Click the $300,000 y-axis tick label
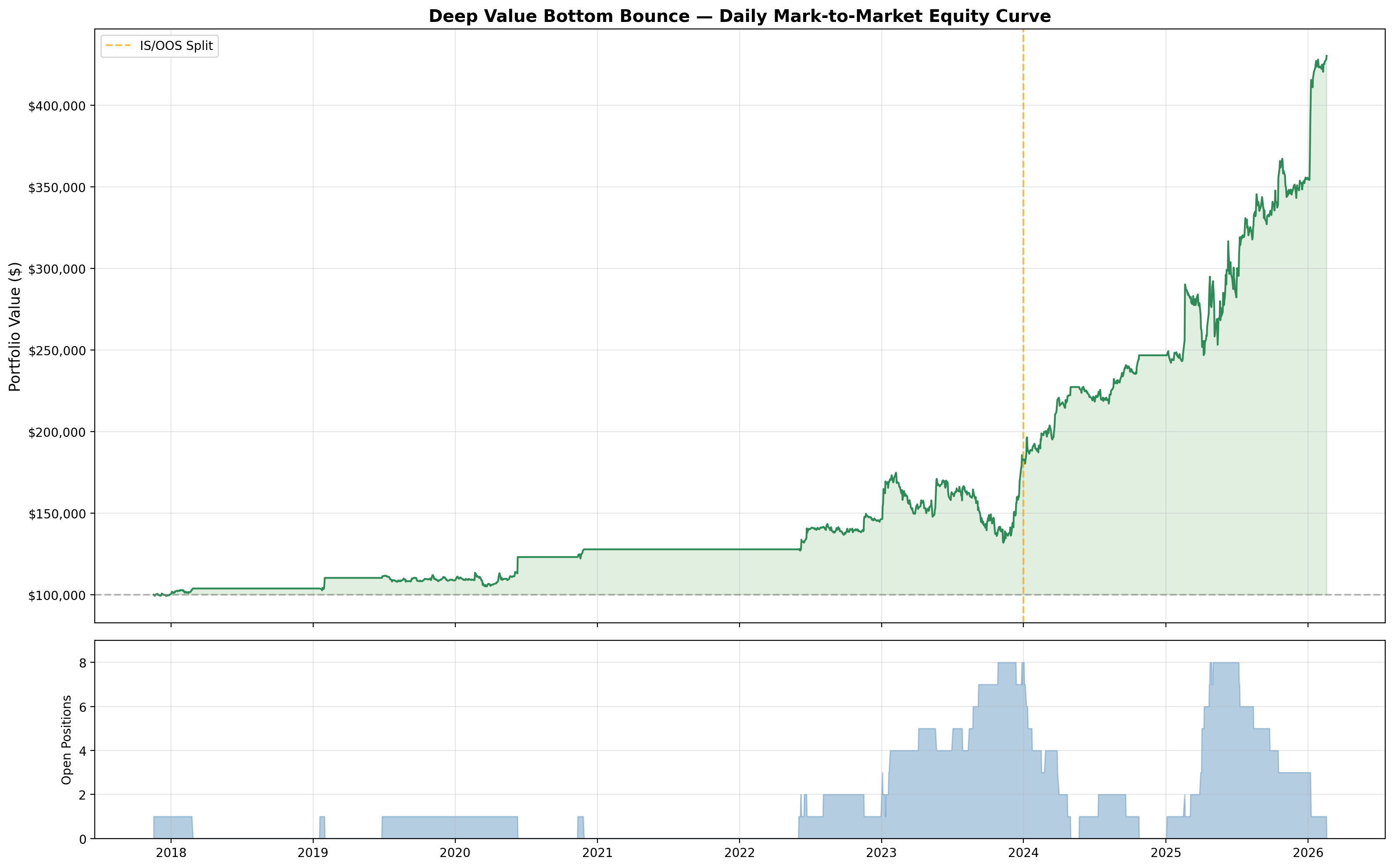This screenshot has width=1394, height=868. point(56,269)
